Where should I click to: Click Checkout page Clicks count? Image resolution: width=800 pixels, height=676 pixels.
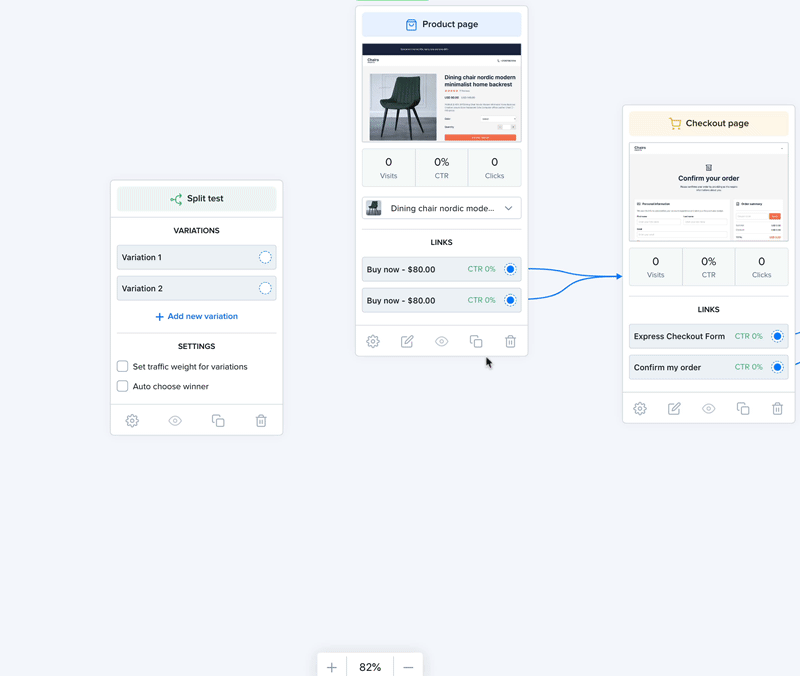(761, 267)
